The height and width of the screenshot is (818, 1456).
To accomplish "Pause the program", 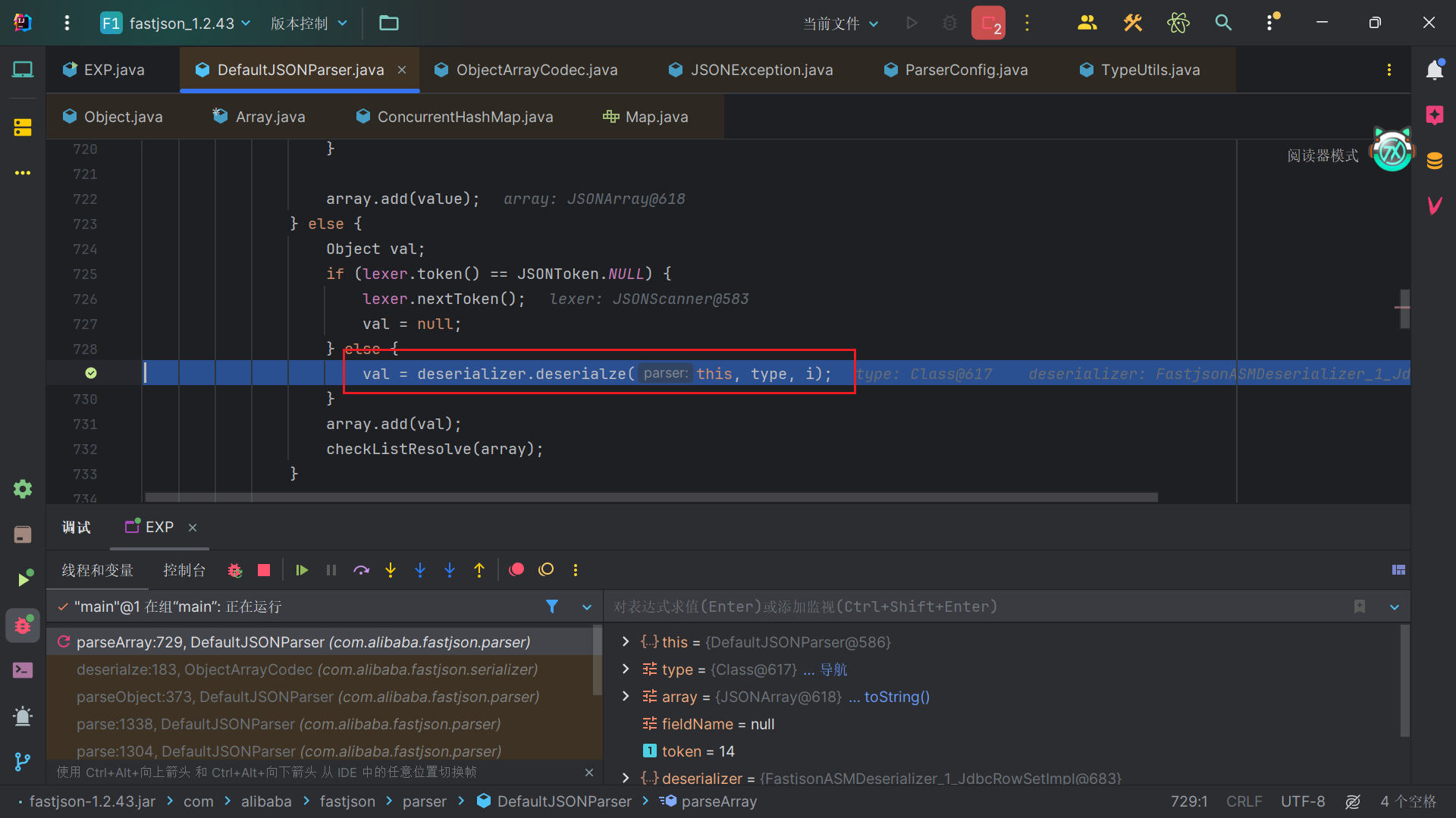I will click(331, 570).
